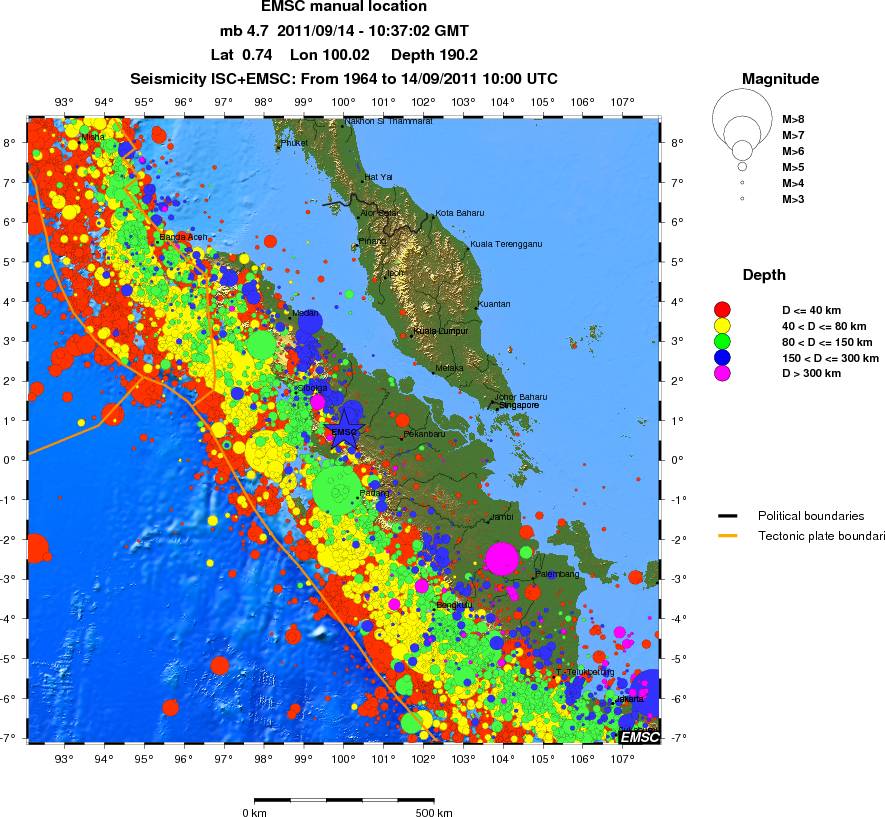The width and height of the screenshot is (885, 817).
Task: Click the 'Bengkulu' city label
Action: [x=454, y=605]
